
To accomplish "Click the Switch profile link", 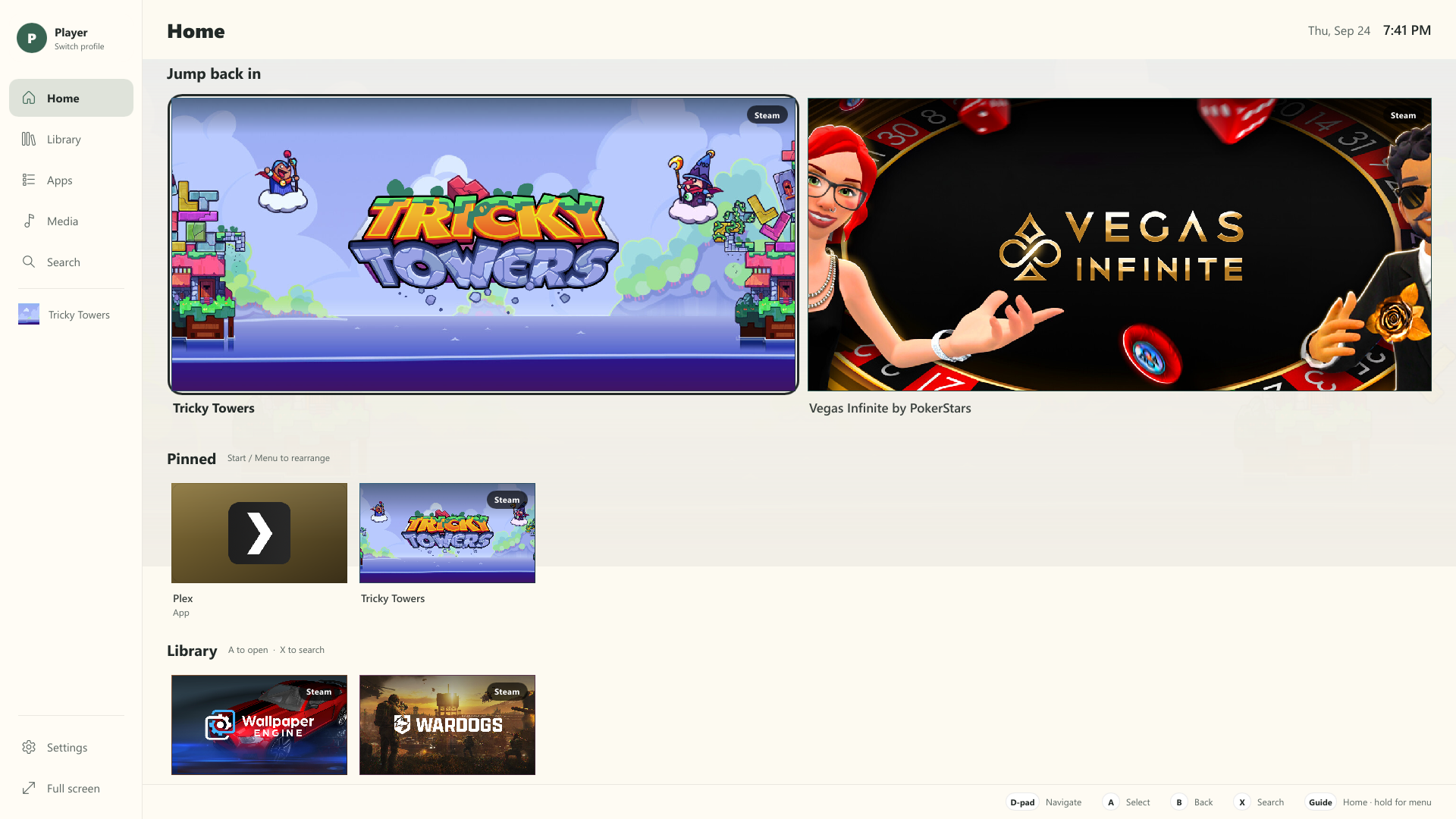I will [79, 46].
